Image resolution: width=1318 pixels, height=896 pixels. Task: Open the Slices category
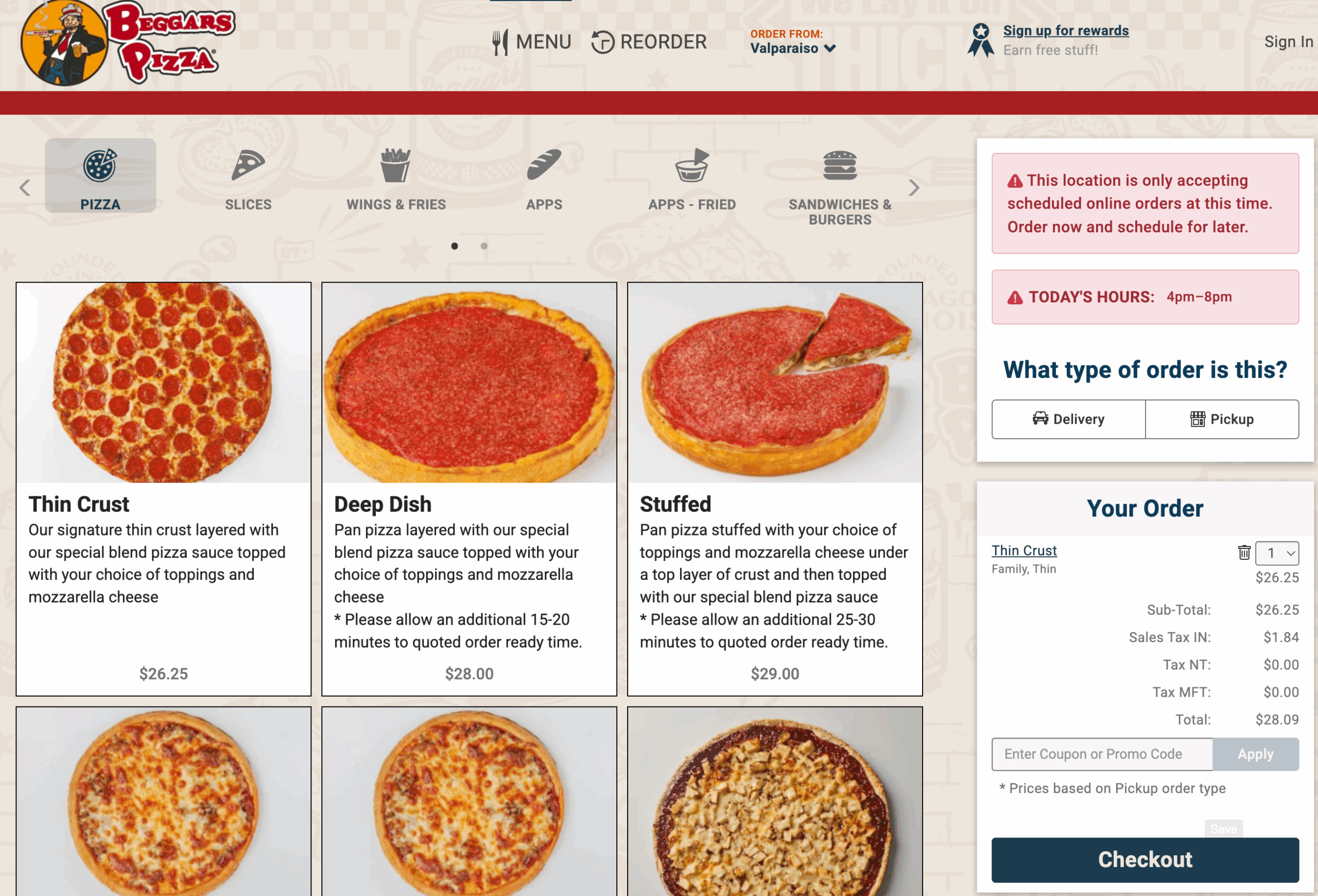click(x=248, y=179)
